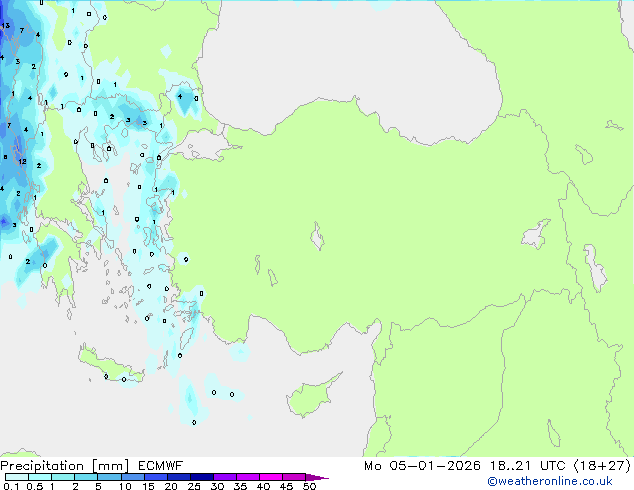Pick the 15–20 mm blue legend swatch
This screenshot has height=490, width=634.
coord(156,477)
